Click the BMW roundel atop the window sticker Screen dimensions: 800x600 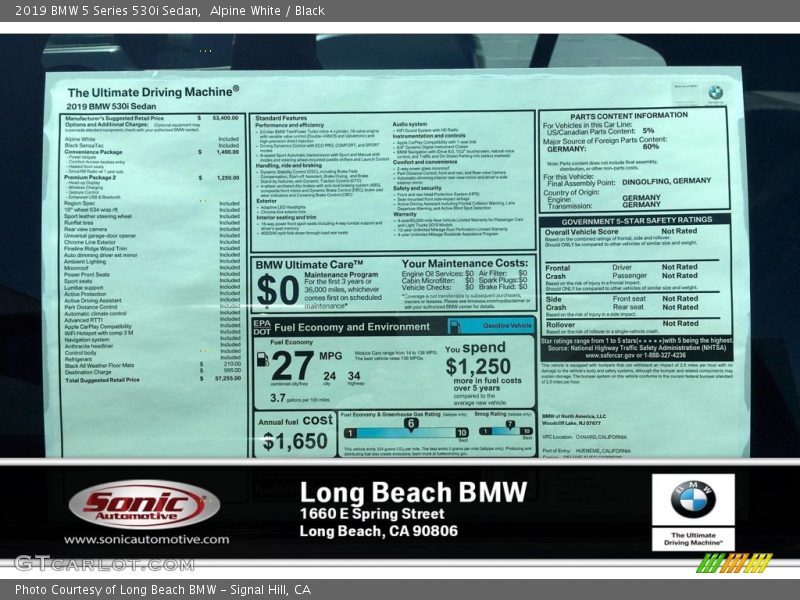click(713, 90)
